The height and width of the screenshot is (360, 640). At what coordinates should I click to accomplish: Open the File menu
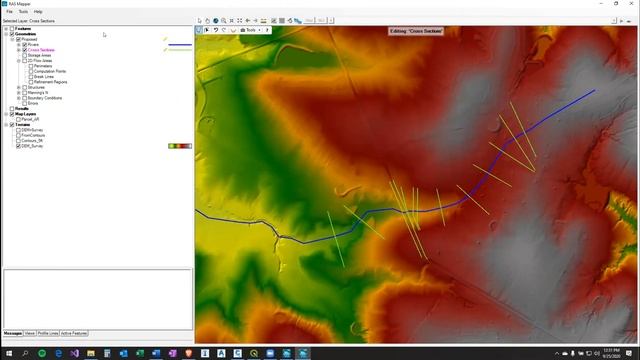coord(9,12)
